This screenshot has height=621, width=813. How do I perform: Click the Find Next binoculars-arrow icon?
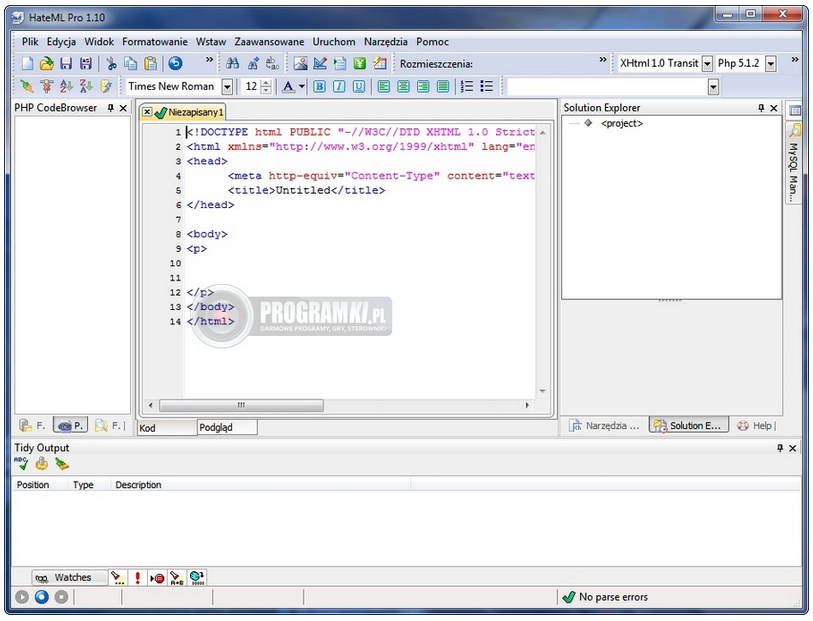[x=253, y=63]
